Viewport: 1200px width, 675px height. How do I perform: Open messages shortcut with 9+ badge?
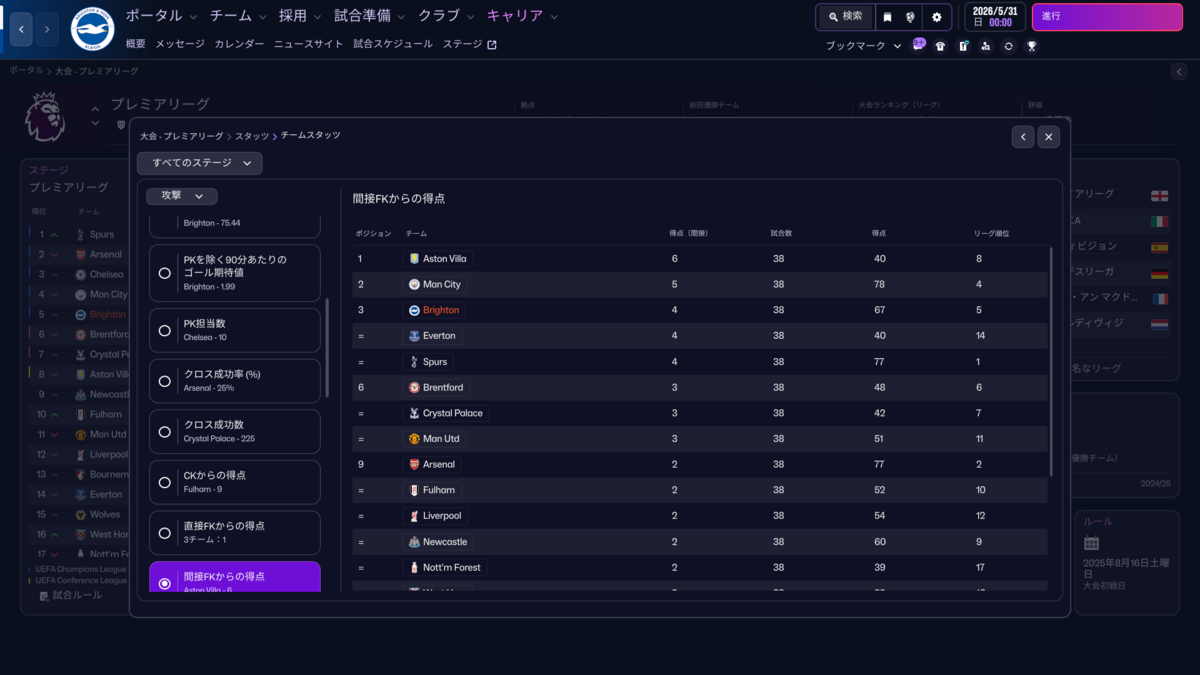918,46
